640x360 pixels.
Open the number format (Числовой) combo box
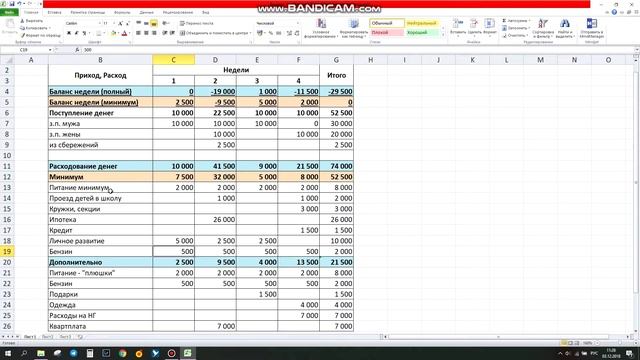(278, 23)
